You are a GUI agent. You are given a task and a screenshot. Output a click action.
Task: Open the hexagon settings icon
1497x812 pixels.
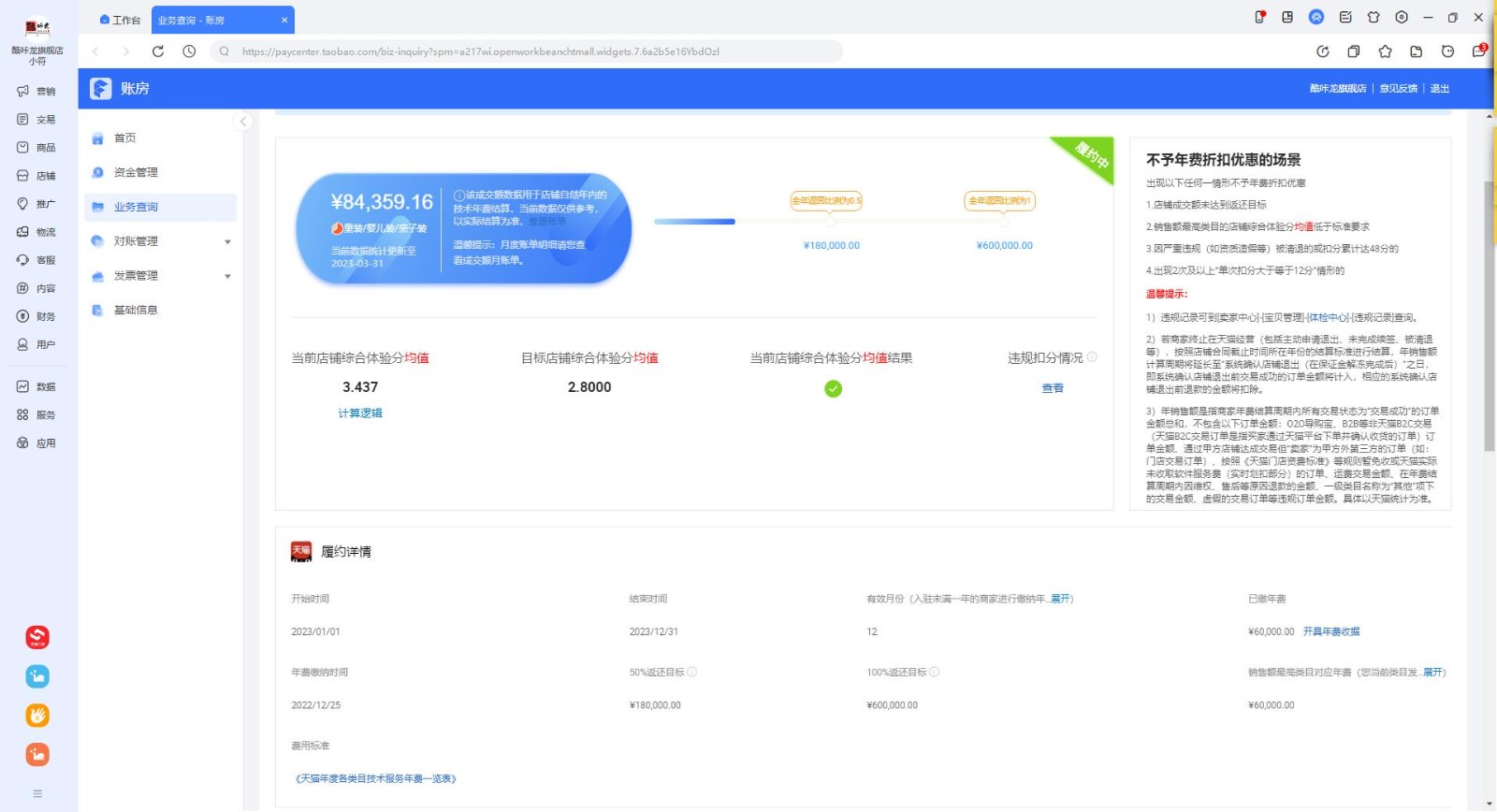point(1402,17)
